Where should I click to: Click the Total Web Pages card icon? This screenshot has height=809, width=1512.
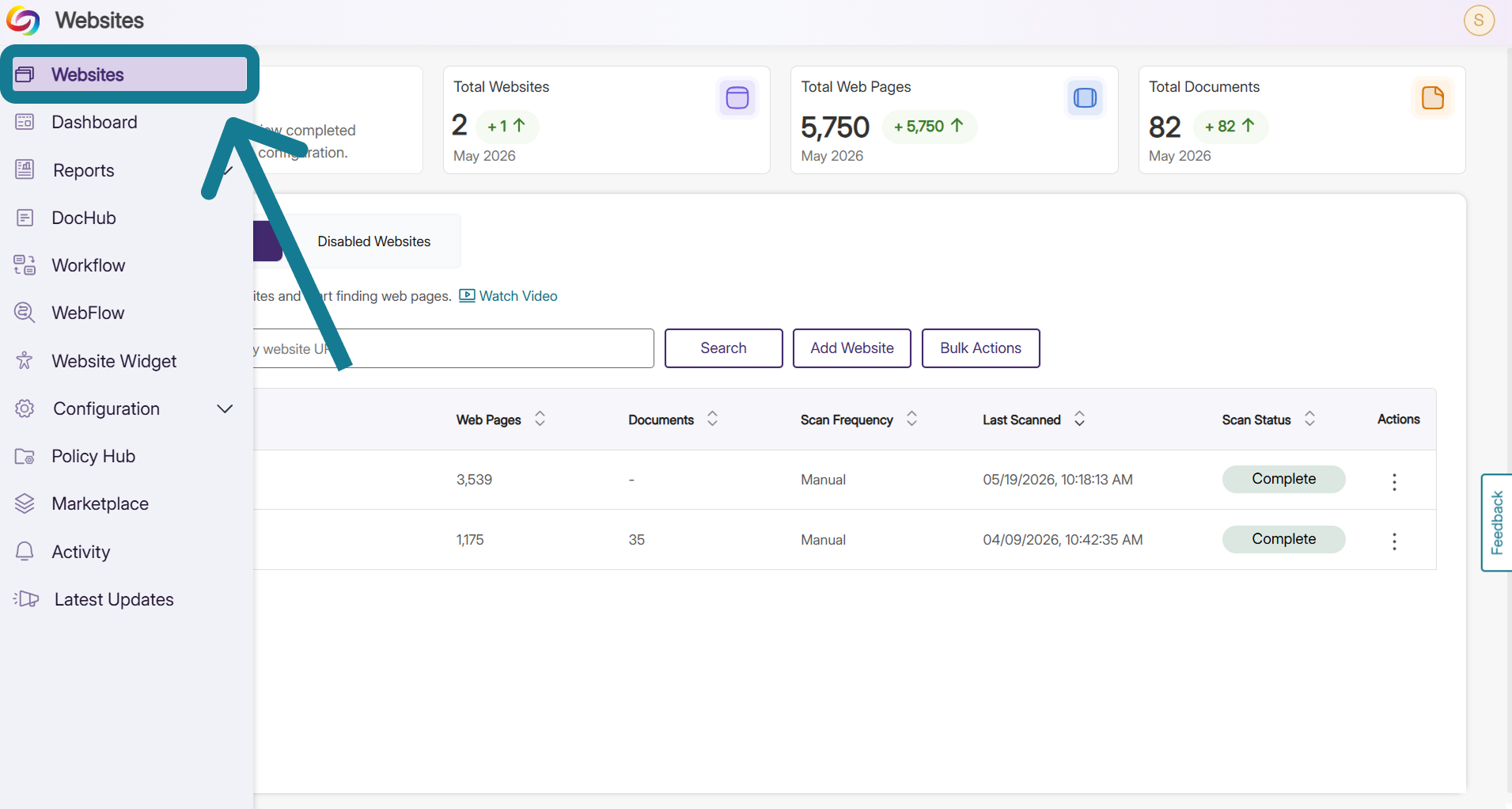(1085, 98)
